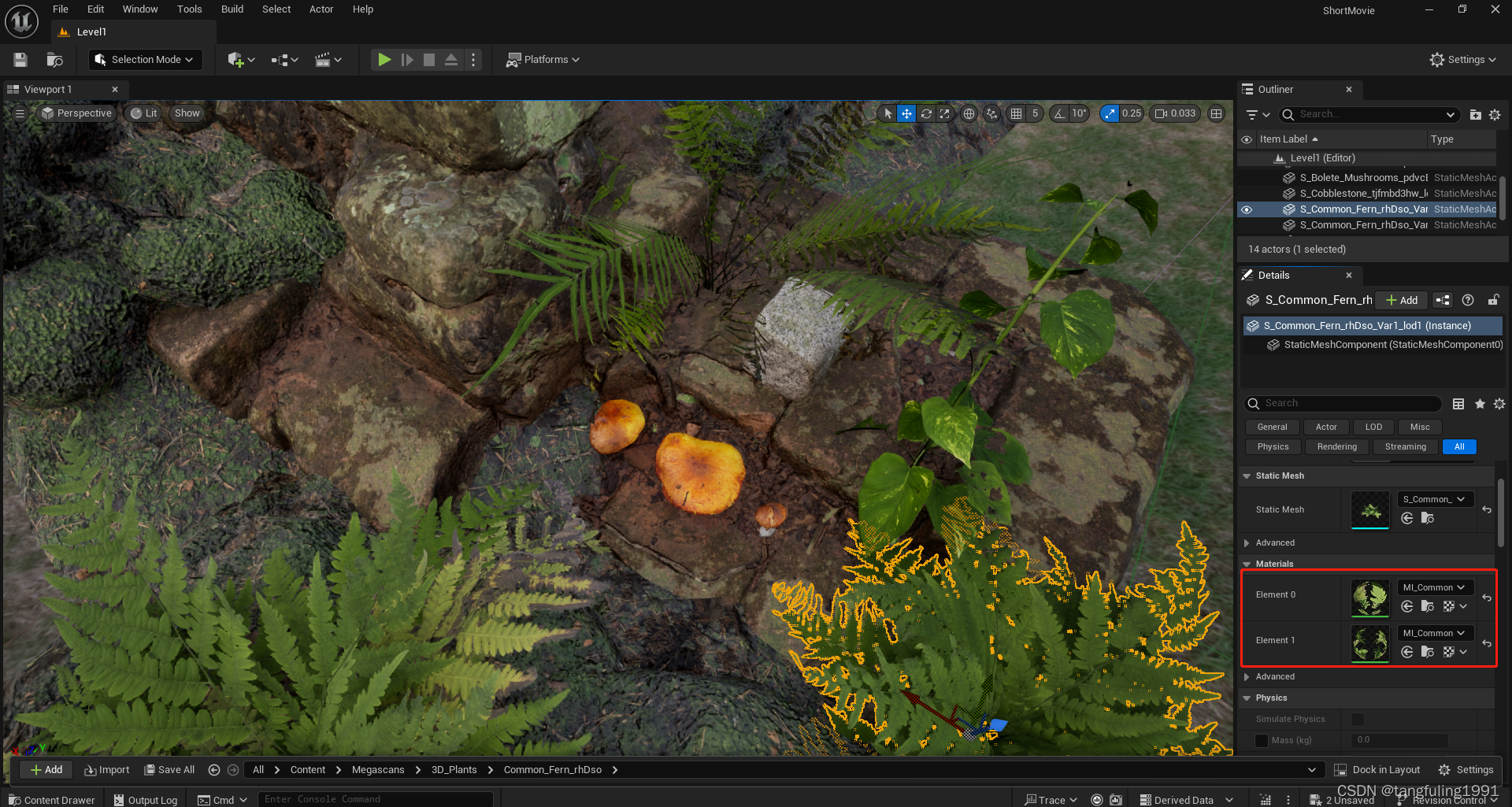Click the Eject button in the play toolbar
The width and height of the screenshot is (1512, 807).
451,60
